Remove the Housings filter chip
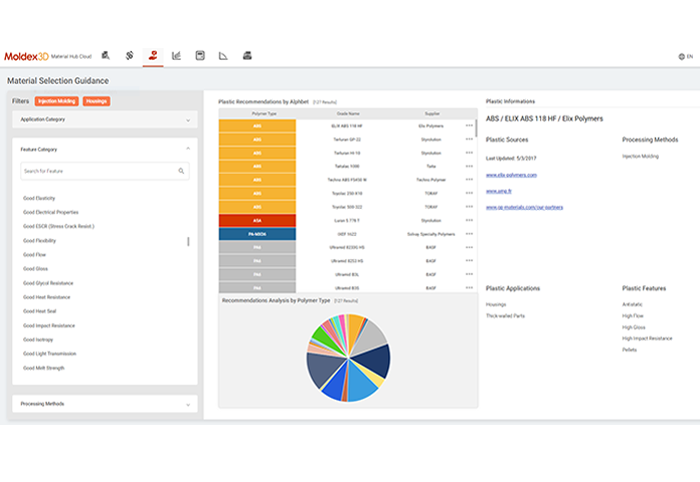 point(96,101)
